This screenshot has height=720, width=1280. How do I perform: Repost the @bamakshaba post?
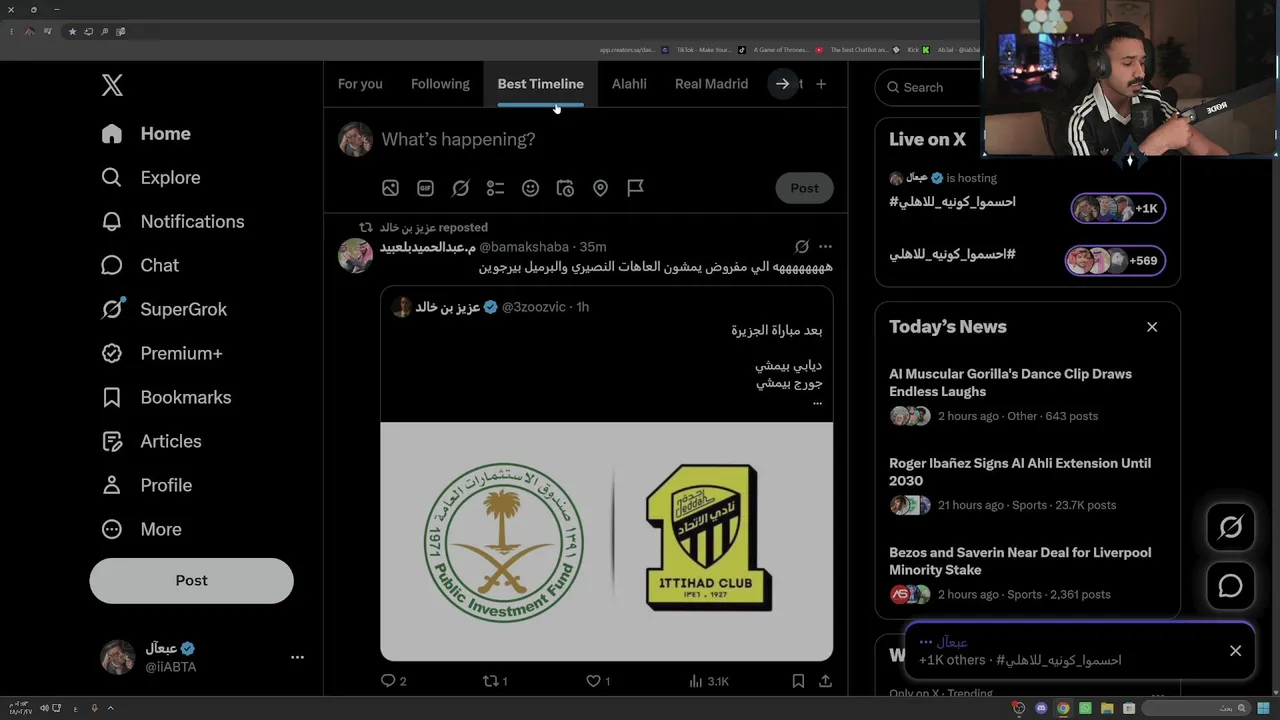[495, 681]
